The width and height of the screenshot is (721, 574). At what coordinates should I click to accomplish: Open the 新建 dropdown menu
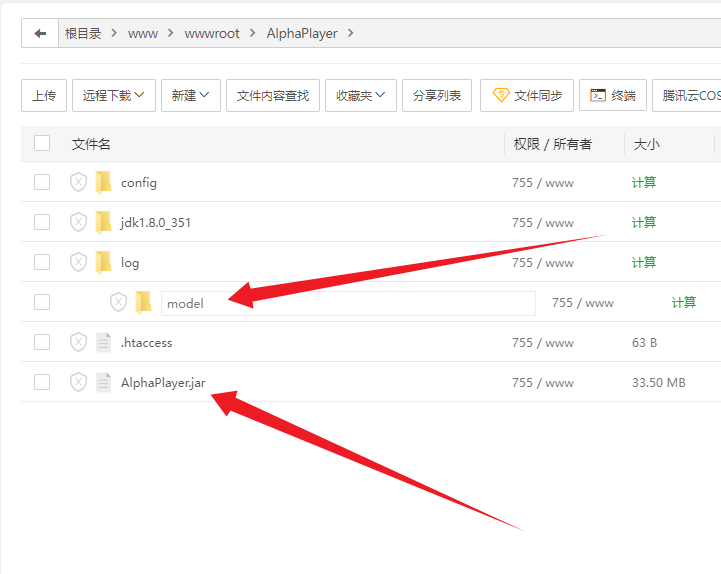191,95
